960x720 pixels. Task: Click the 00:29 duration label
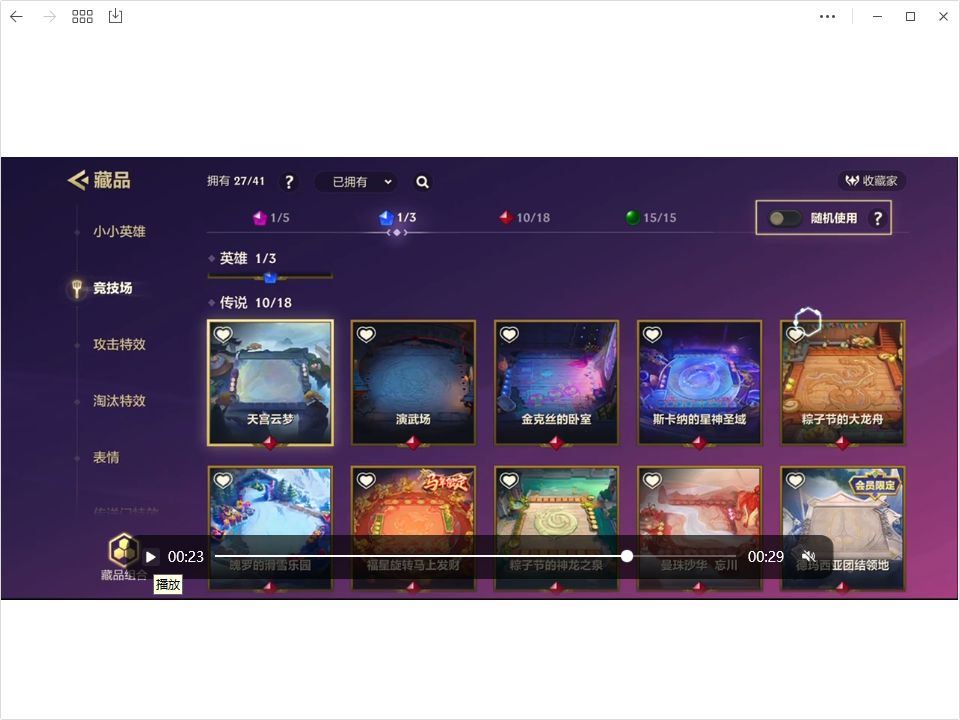[x=766, y=557]
